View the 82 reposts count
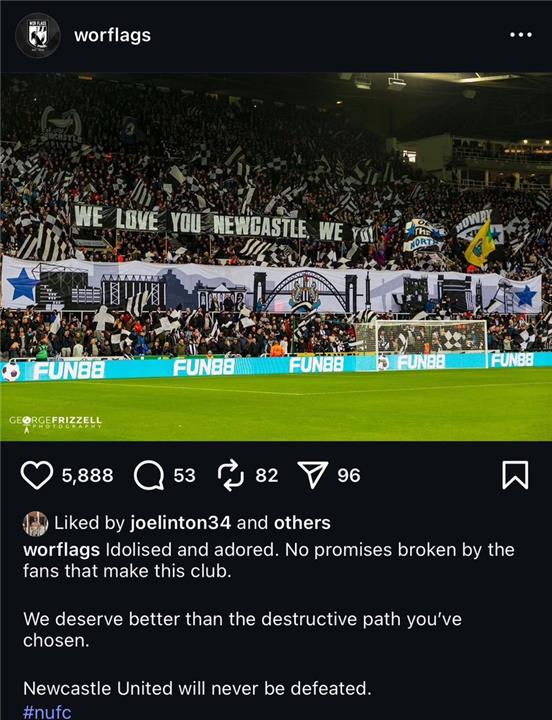 (x=267, y=475)
